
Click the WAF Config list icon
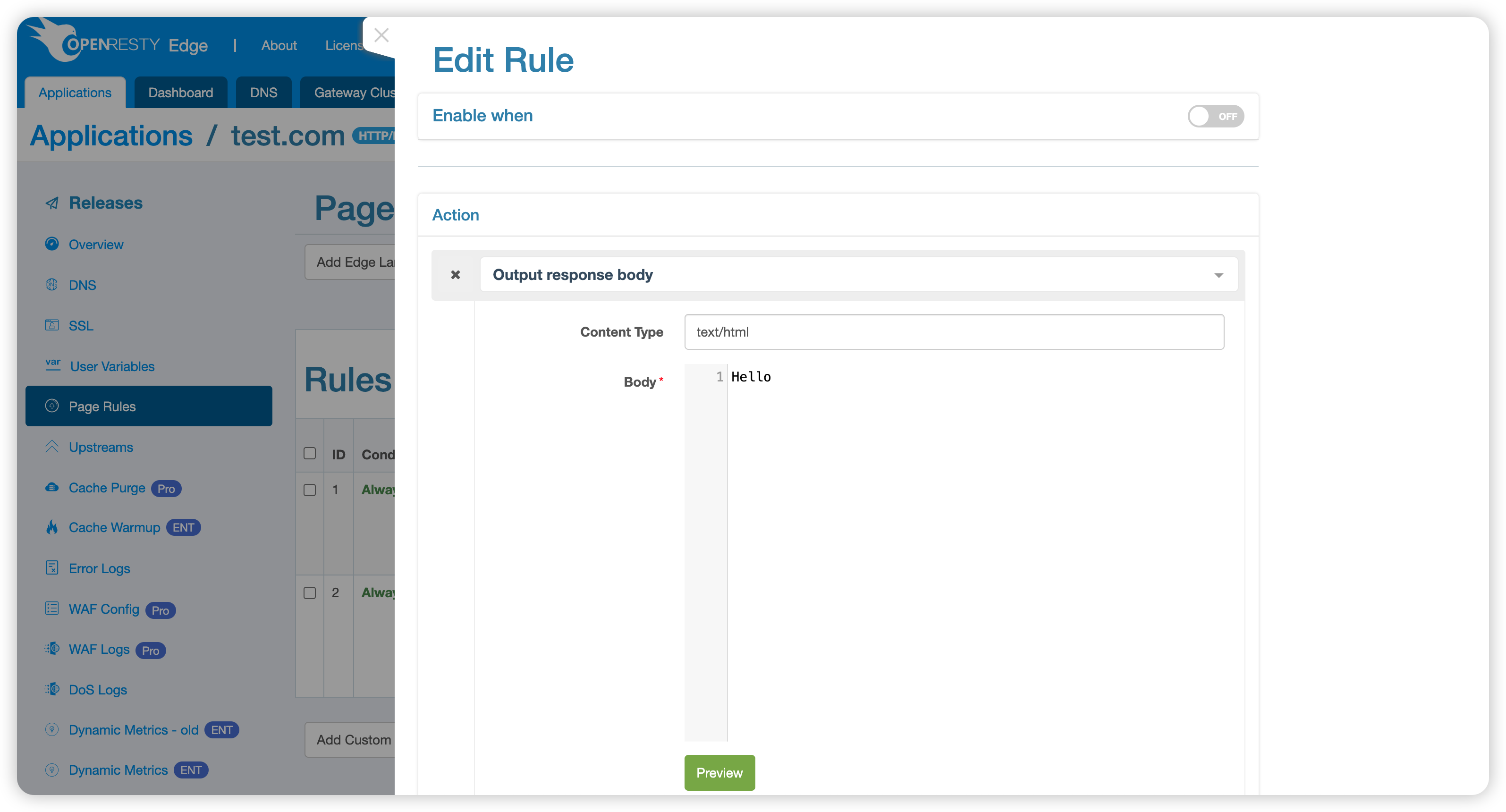click(x=52, y=609)
